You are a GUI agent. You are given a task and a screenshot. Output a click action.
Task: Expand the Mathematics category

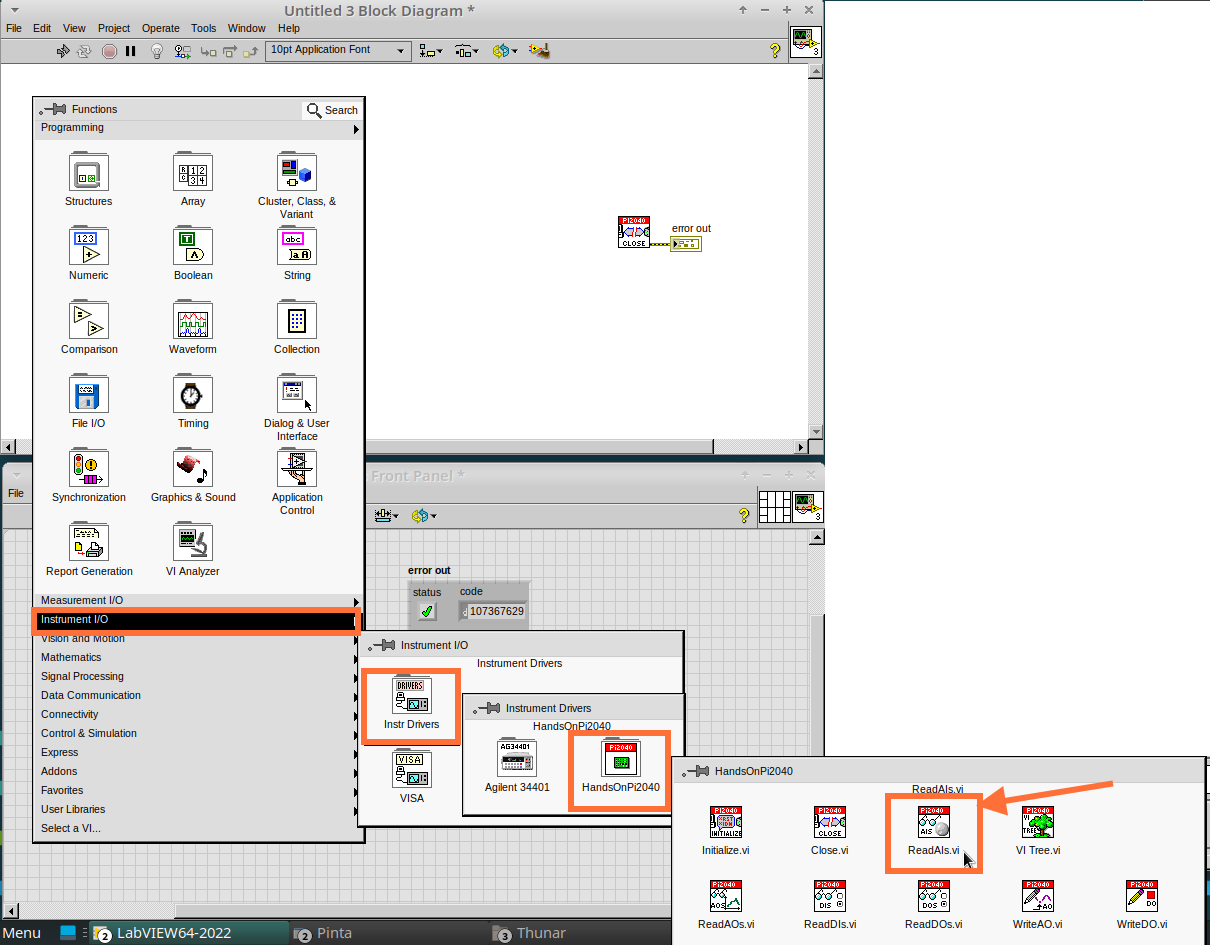coord(199,657)
